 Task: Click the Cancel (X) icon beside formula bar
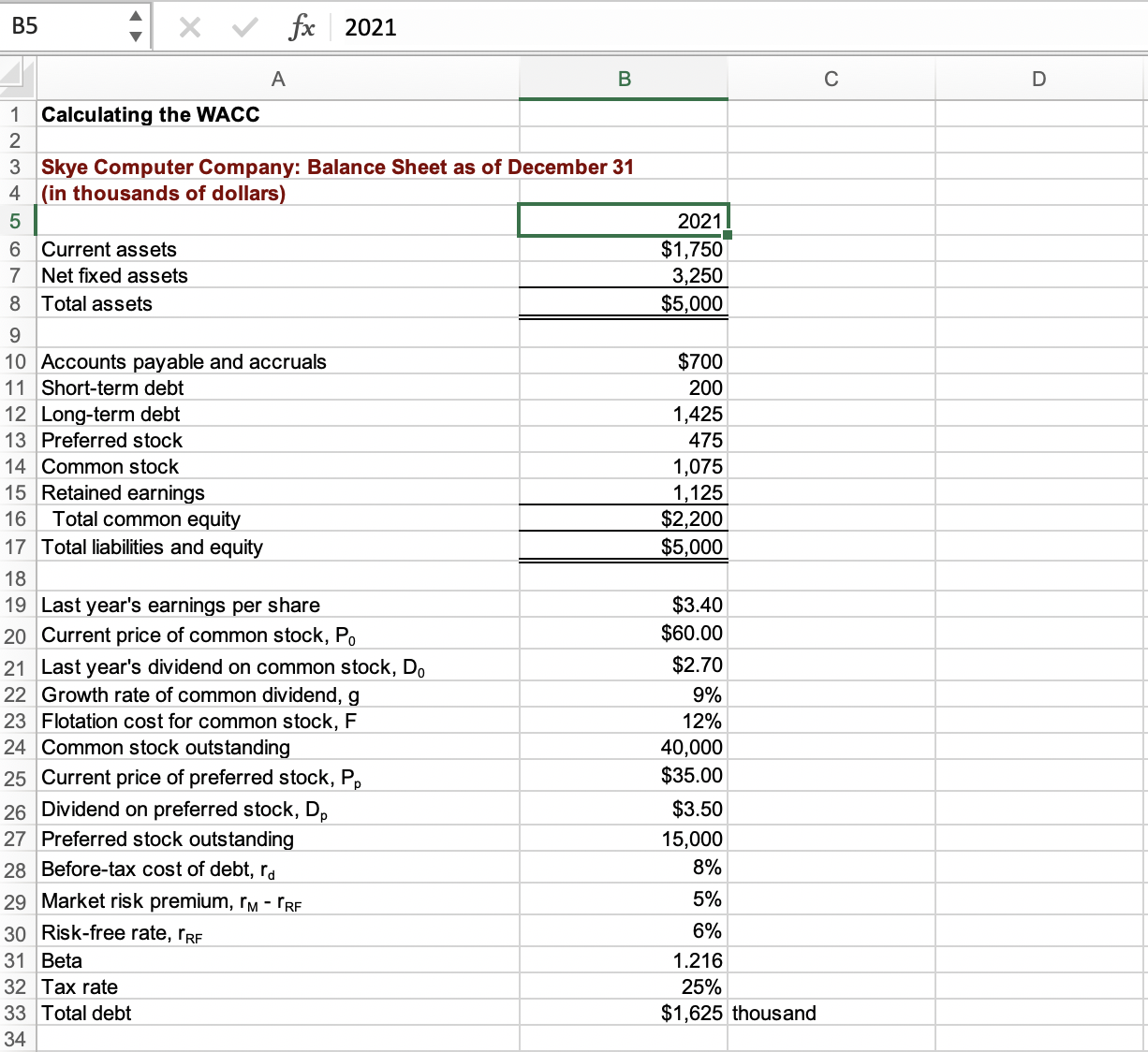pyautogui.click(x=190, y=26)
